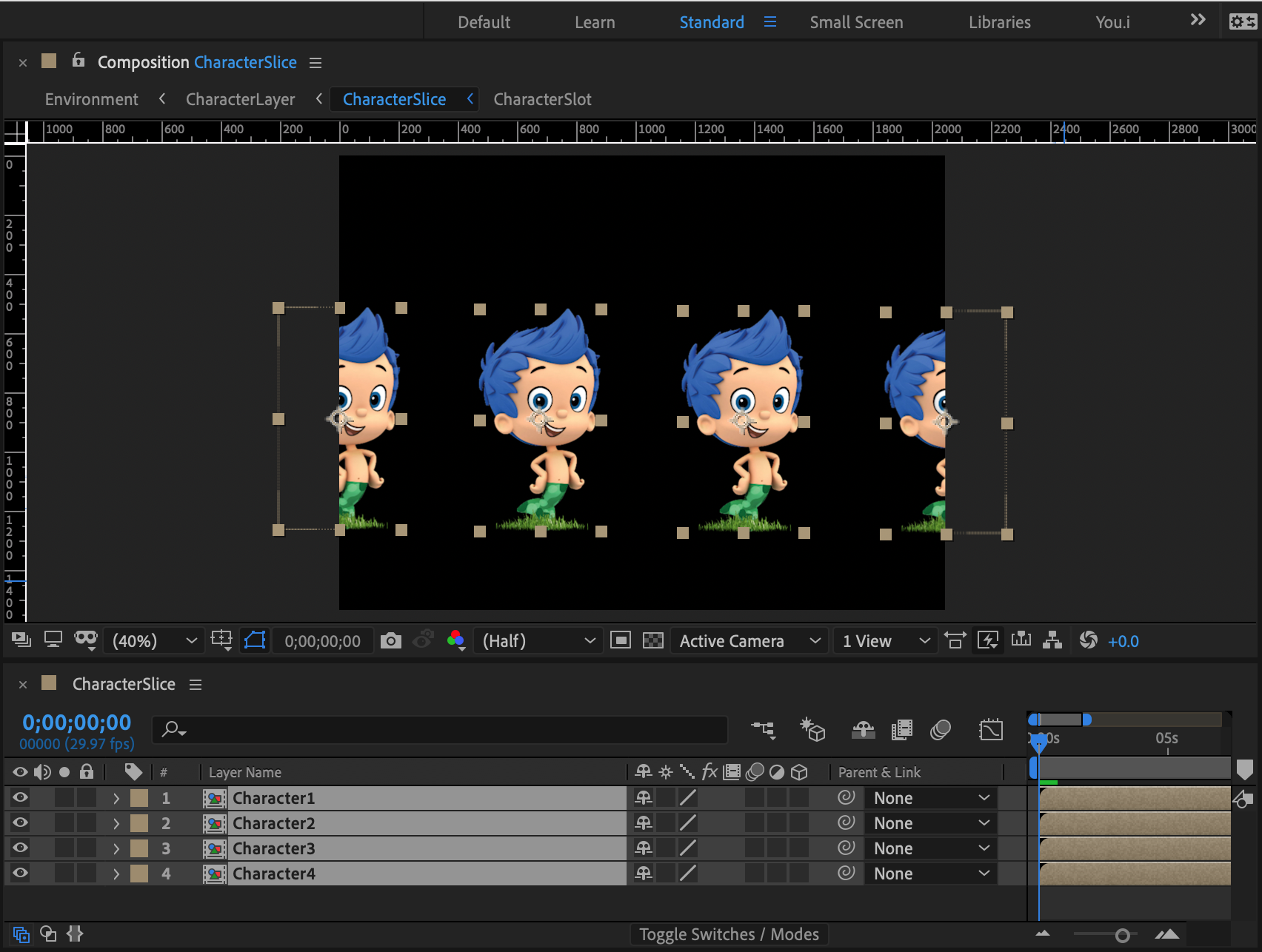Hide the Character4 layer
The height and width of the screenshot is (952, 1262).
point(20,873)
